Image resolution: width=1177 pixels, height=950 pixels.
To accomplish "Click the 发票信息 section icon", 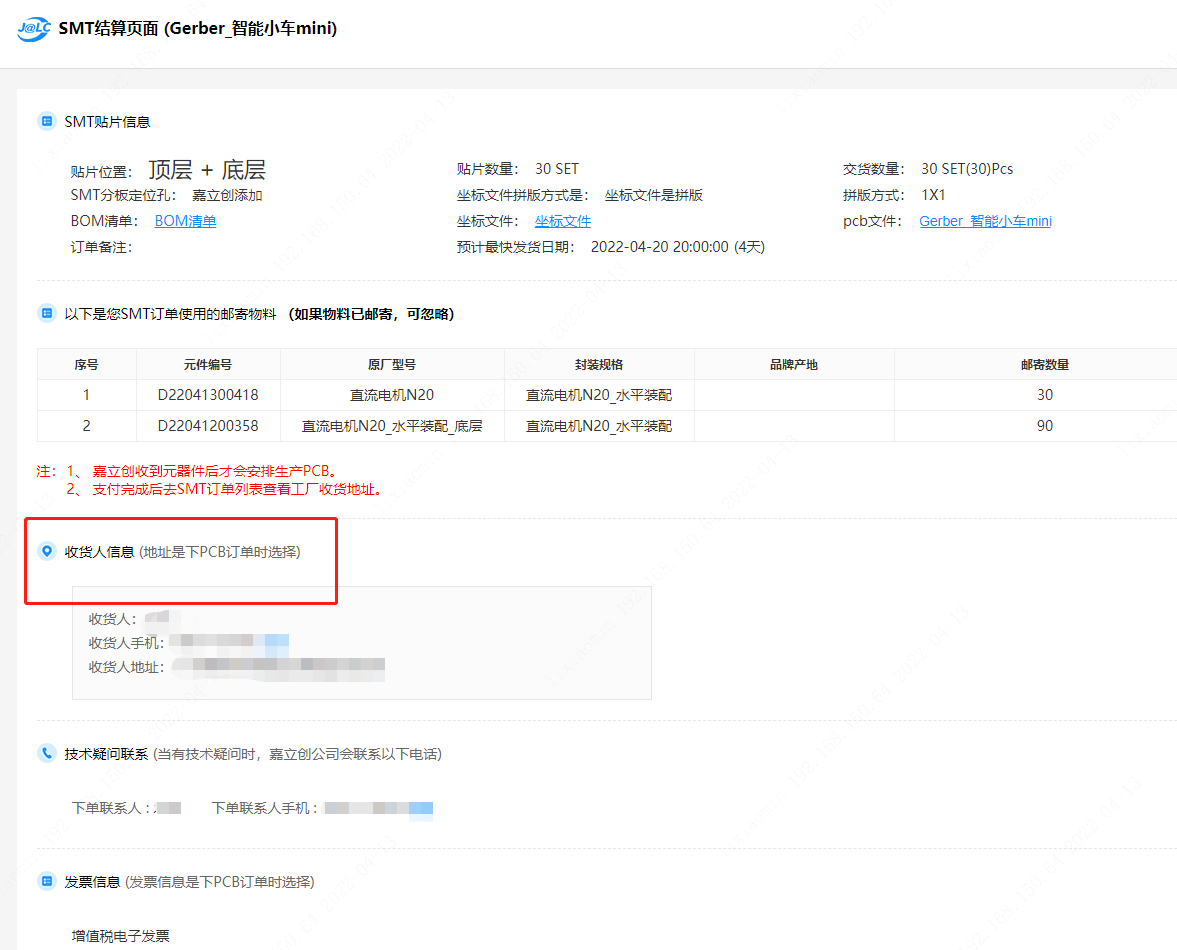I will tap(46, 881).
